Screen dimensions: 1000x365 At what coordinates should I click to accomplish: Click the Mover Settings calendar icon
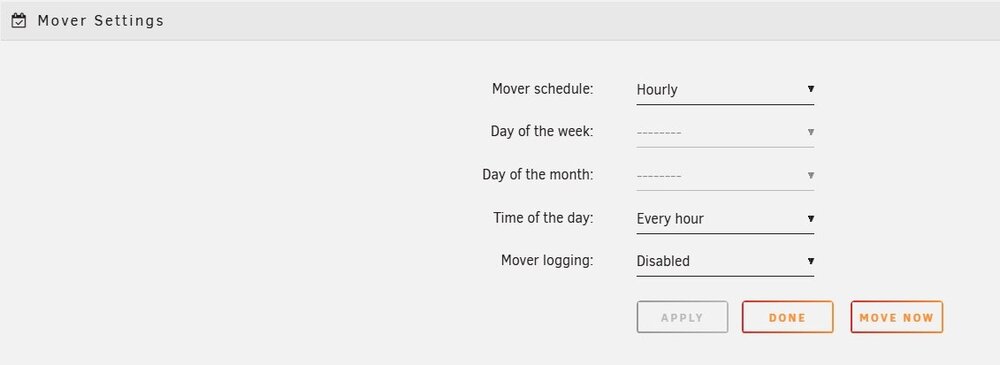[19, 20]
